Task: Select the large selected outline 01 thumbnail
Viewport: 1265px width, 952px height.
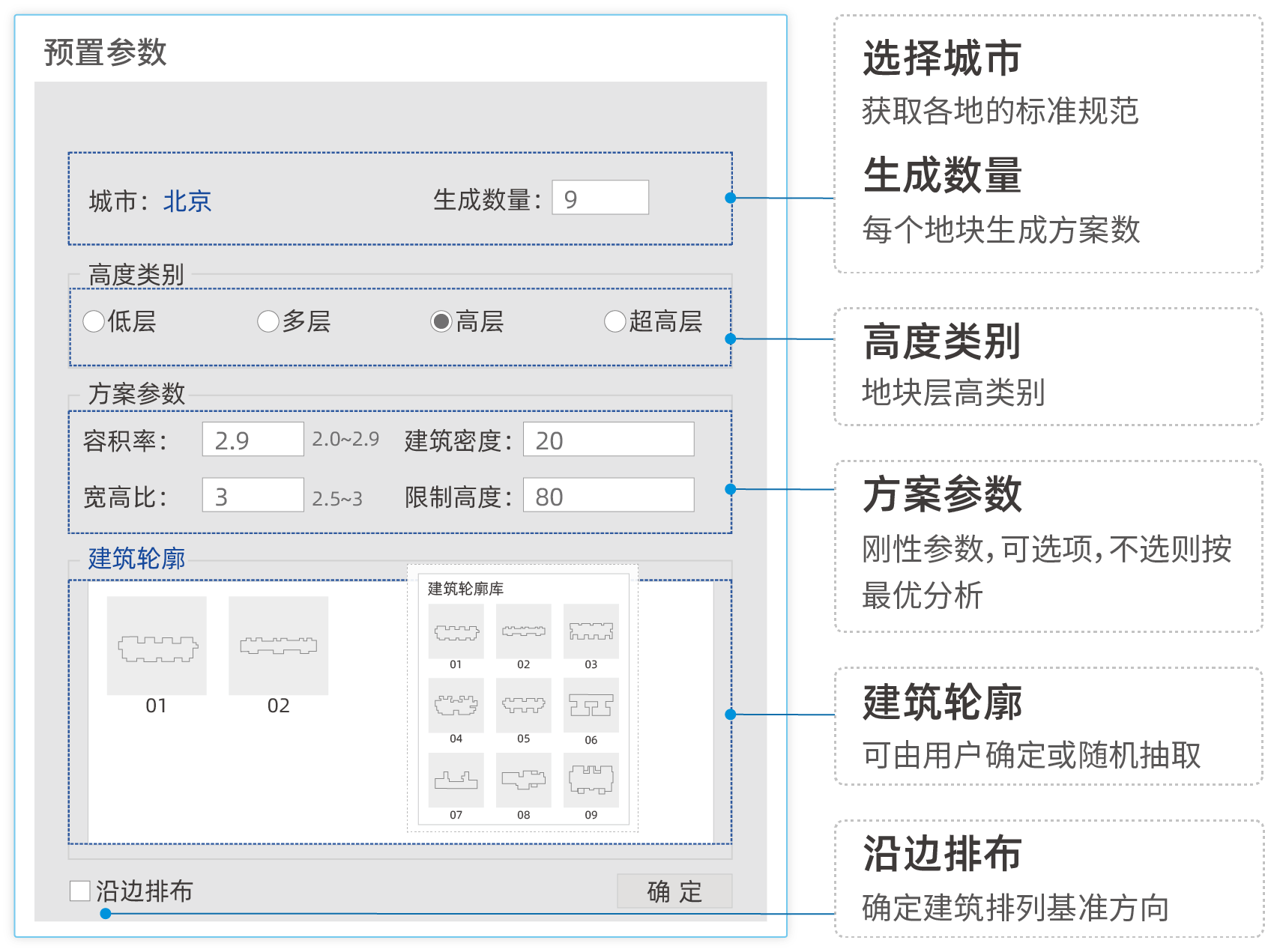Action: 157,646
